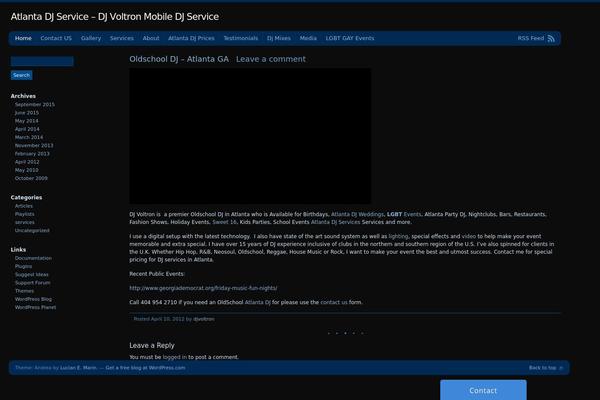
Task: Open Atlanta DJ Weddings link
Action: pos(357,214)
